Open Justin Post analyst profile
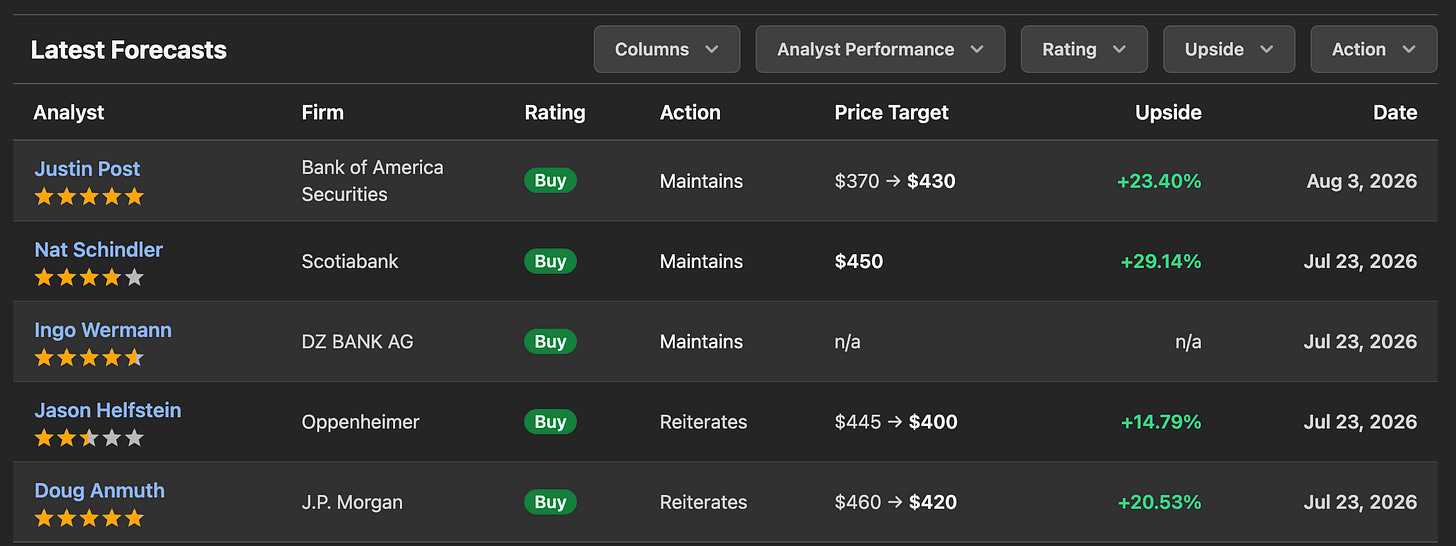Image resolution: width=1456 pixels, height=546 pixels. point(87,169)
